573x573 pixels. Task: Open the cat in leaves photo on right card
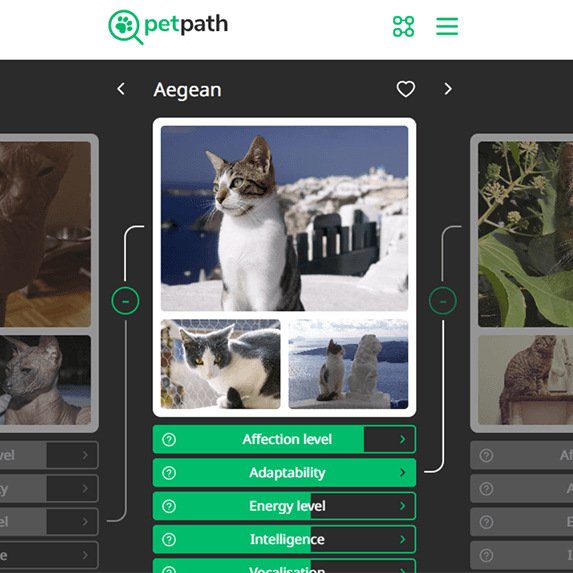[x=525, y=234]
